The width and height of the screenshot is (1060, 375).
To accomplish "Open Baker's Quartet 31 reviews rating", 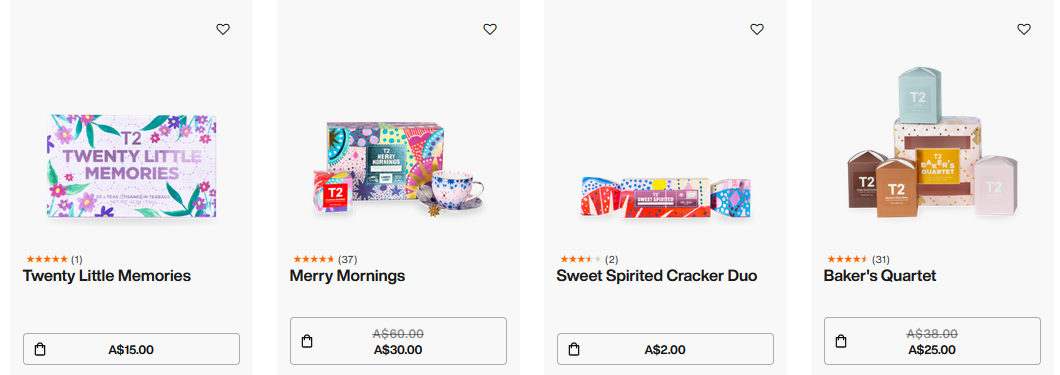I will (x=859, y=259).
